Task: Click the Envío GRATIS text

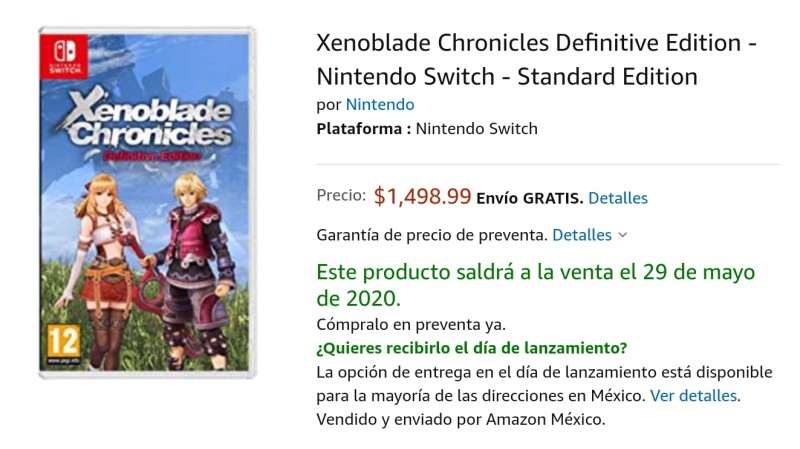Action: (x=530, y=198)
